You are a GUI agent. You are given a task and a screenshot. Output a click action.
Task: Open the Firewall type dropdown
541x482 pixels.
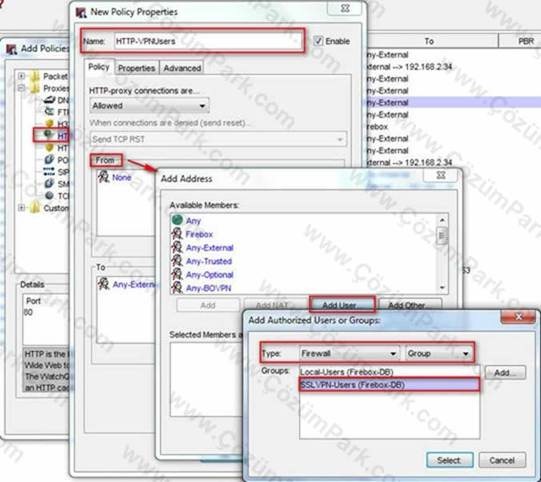click(349, 353)
